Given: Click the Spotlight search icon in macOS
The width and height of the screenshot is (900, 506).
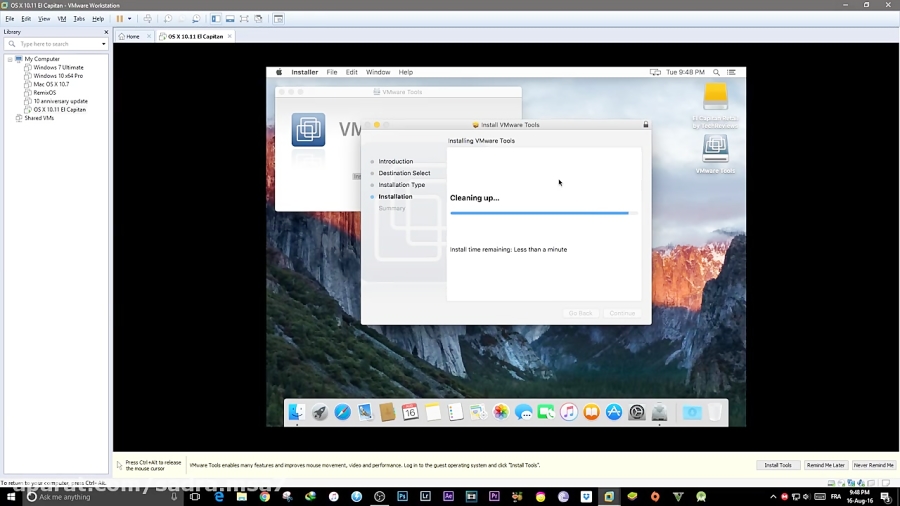Looking at the screenshot, I should point(716,72).
